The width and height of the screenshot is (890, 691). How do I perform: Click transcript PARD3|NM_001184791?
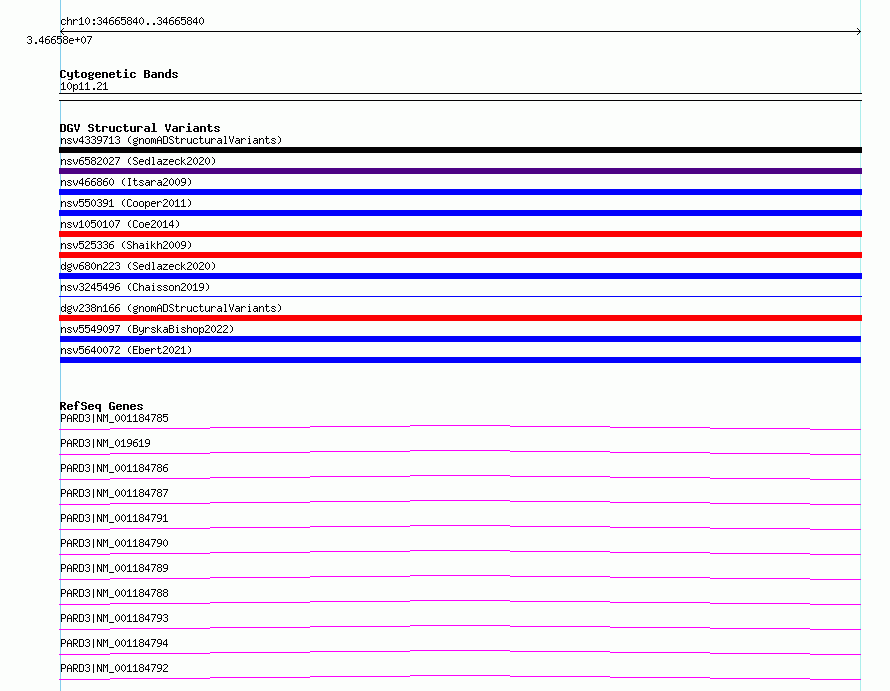point(114,518)
